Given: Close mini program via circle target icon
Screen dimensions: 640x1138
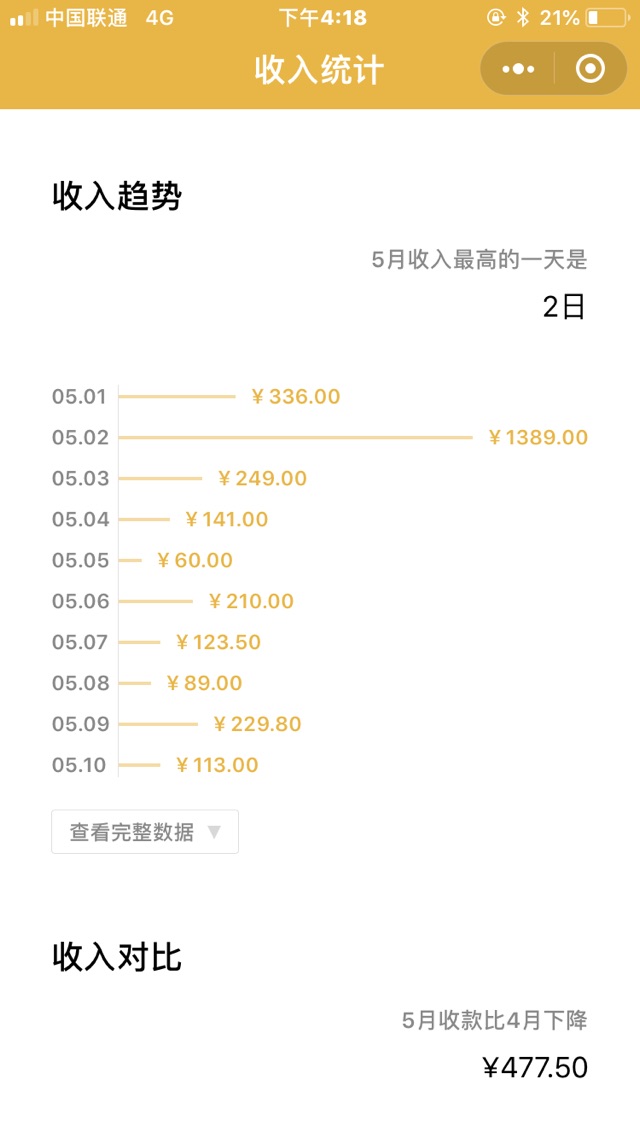Looking at the screenshot, I should pos(590,69).
